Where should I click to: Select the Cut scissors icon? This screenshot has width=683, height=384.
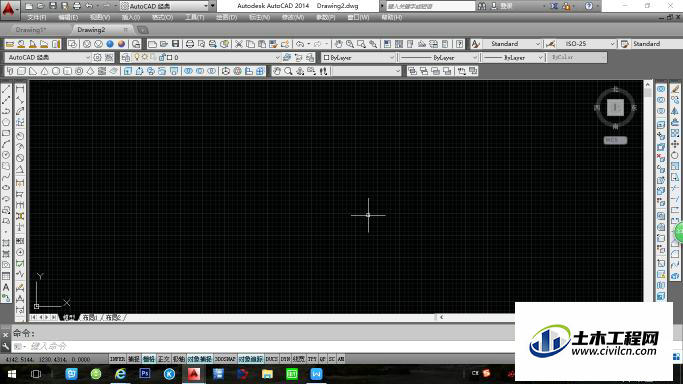[239, 44]
